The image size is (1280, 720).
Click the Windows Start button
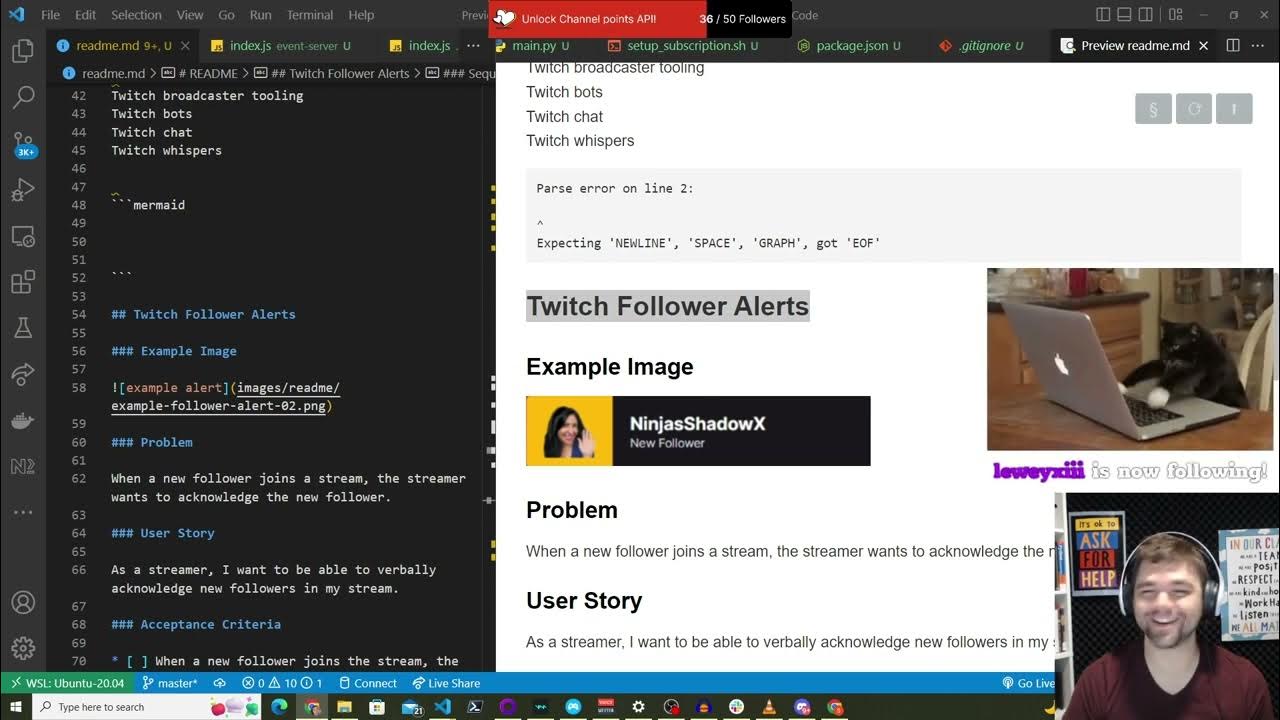(15, 707)
